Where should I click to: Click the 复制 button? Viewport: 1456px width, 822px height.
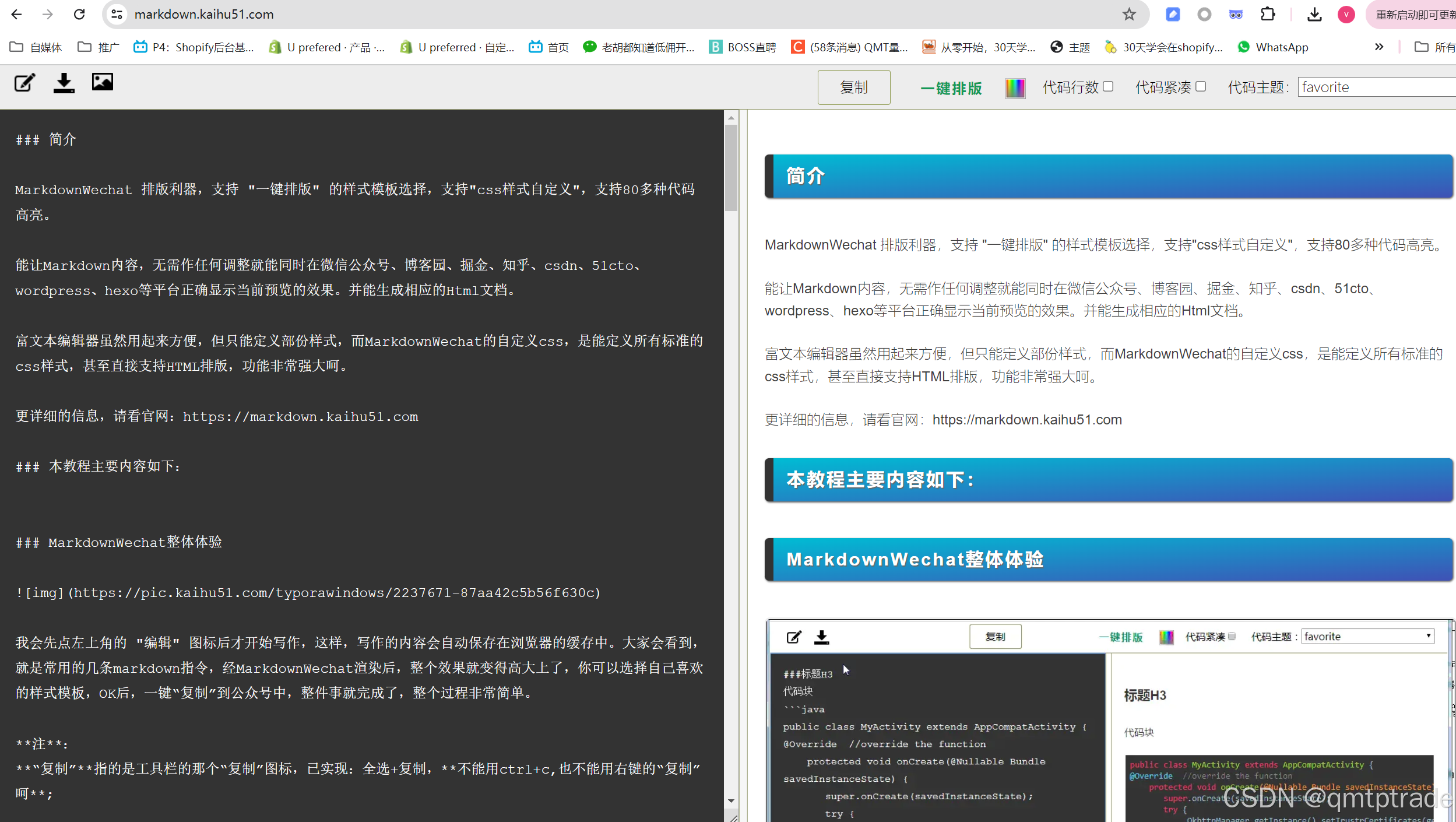pos(853,87)
